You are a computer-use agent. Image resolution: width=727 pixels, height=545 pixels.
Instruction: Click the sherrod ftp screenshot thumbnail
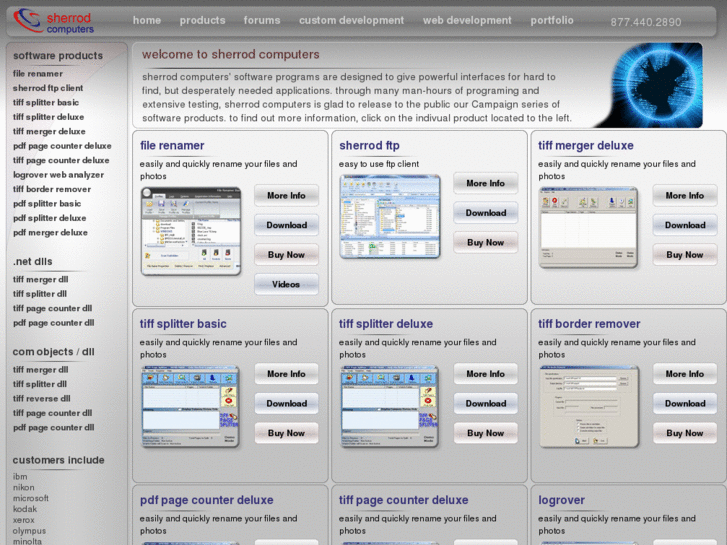(390, 217)
